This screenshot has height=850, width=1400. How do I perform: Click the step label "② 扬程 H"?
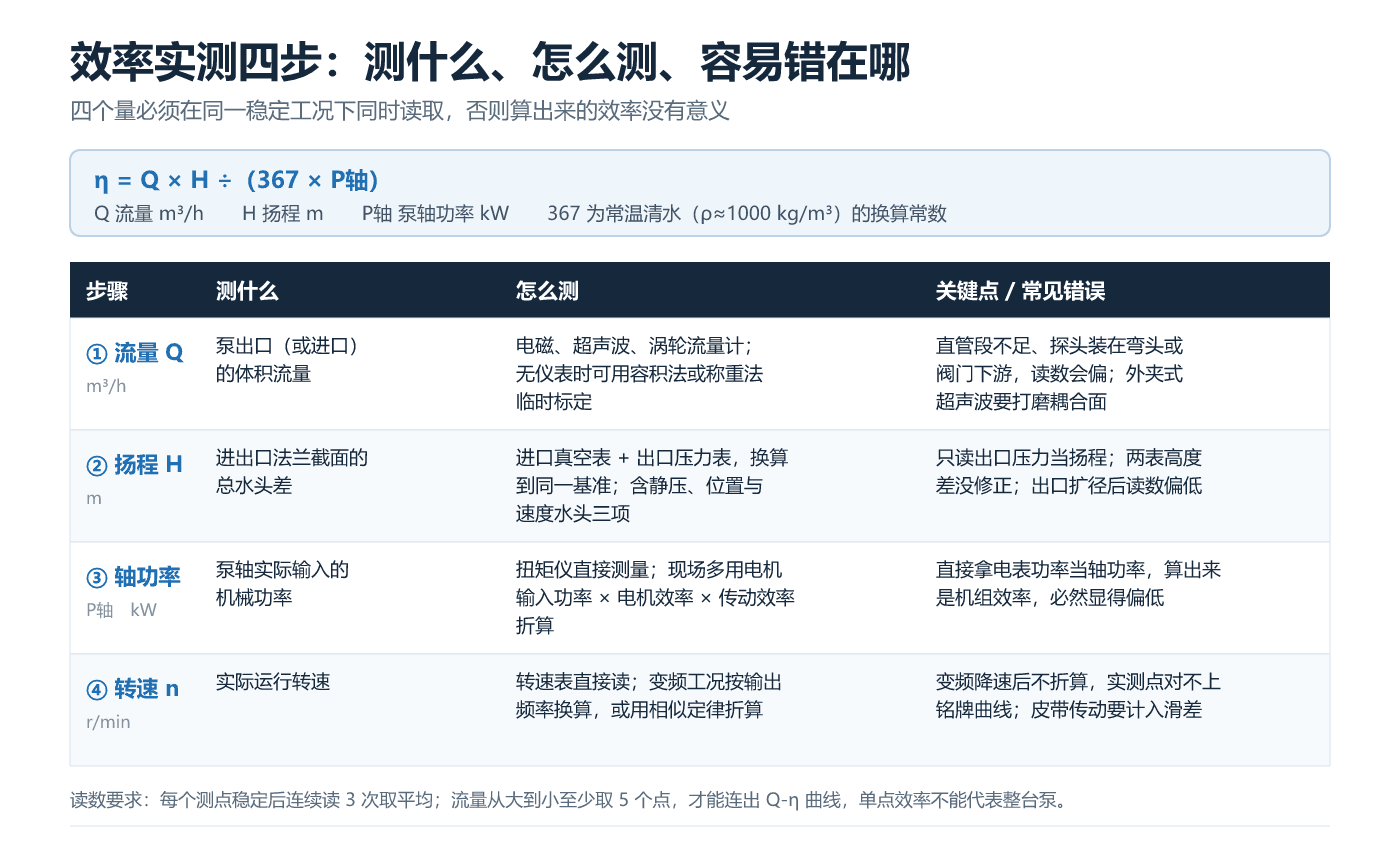point(134,465)
